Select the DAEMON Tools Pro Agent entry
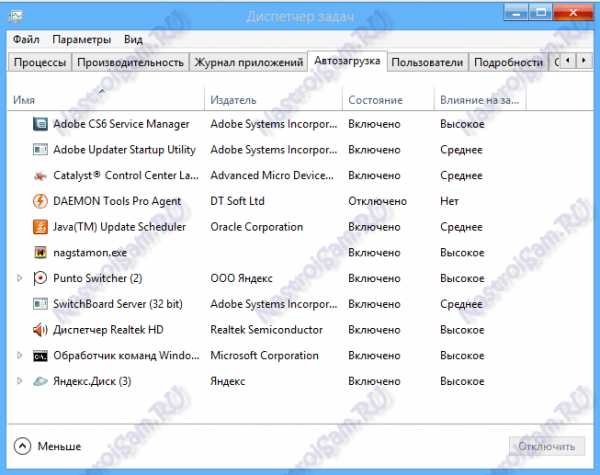Screen dimensions: 600x475 click(117, 201)
